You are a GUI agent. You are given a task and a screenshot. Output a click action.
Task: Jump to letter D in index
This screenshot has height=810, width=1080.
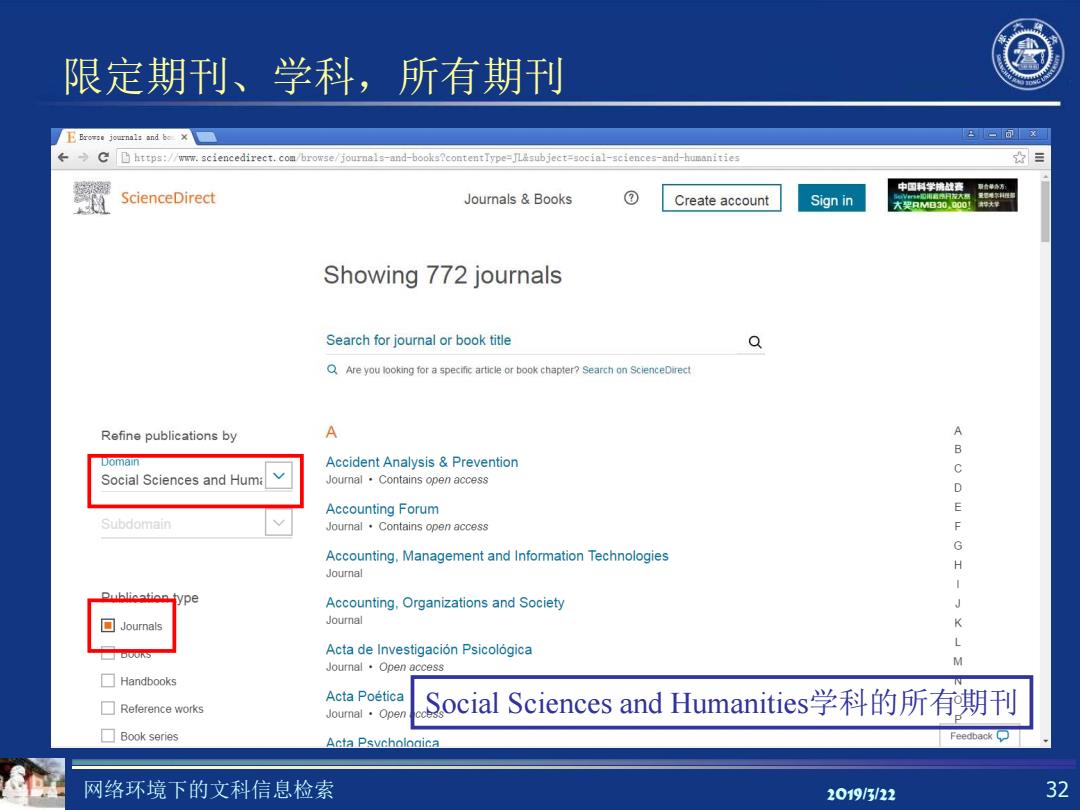[x=957, y=488]
